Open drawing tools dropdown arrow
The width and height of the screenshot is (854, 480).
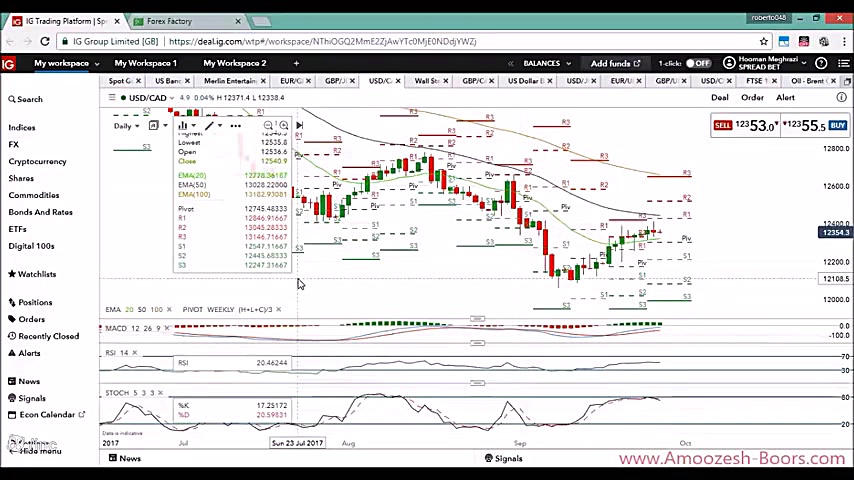click(220, 125)
